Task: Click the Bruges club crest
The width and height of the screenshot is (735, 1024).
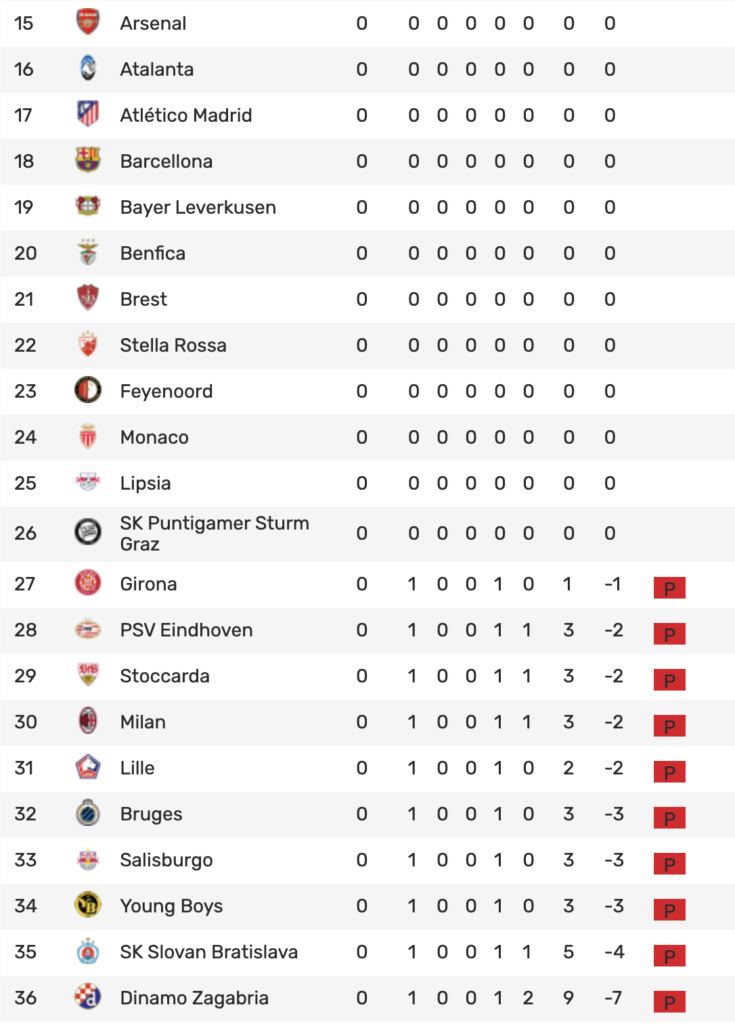Action: (88, 813)
